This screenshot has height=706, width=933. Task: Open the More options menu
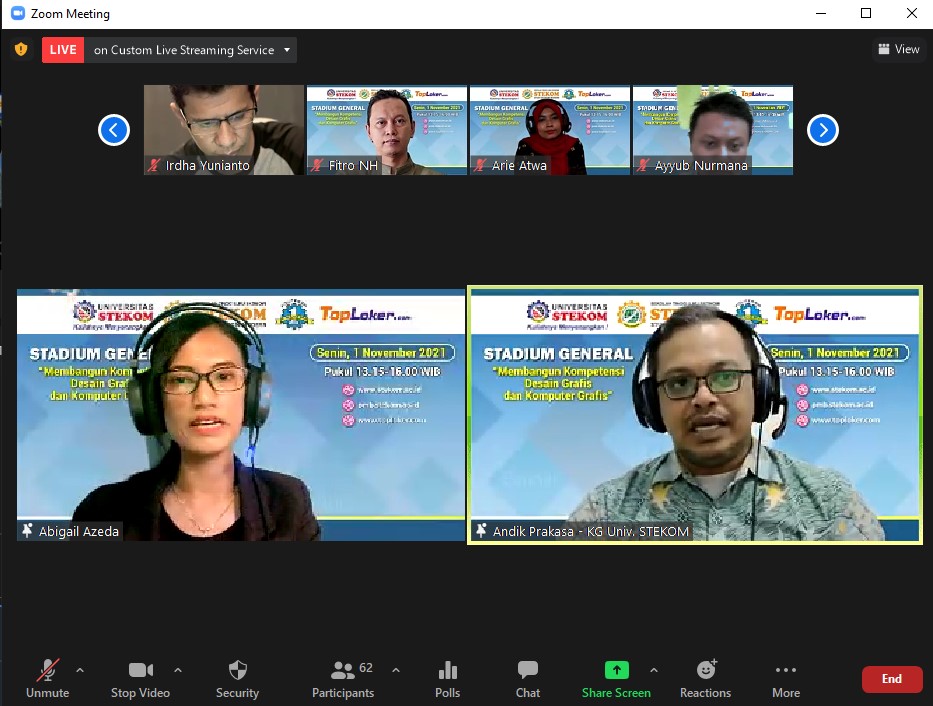(786, 679)
